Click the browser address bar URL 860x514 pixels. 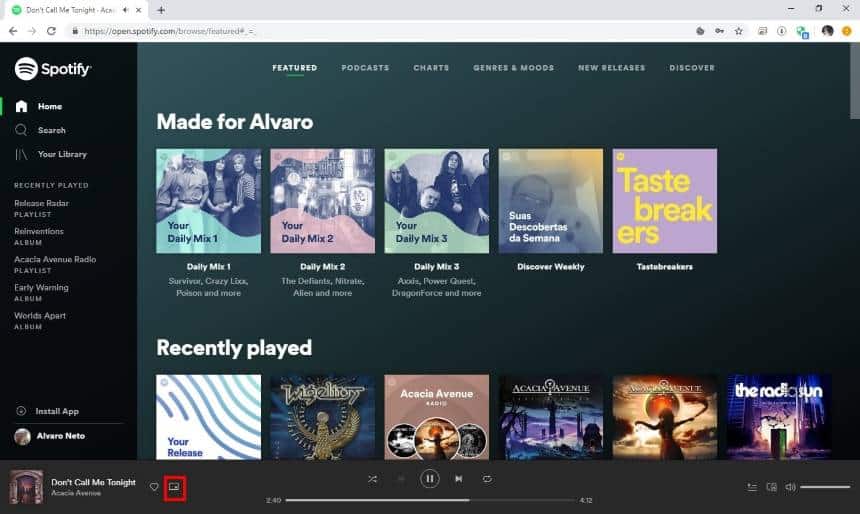(169, 31)
